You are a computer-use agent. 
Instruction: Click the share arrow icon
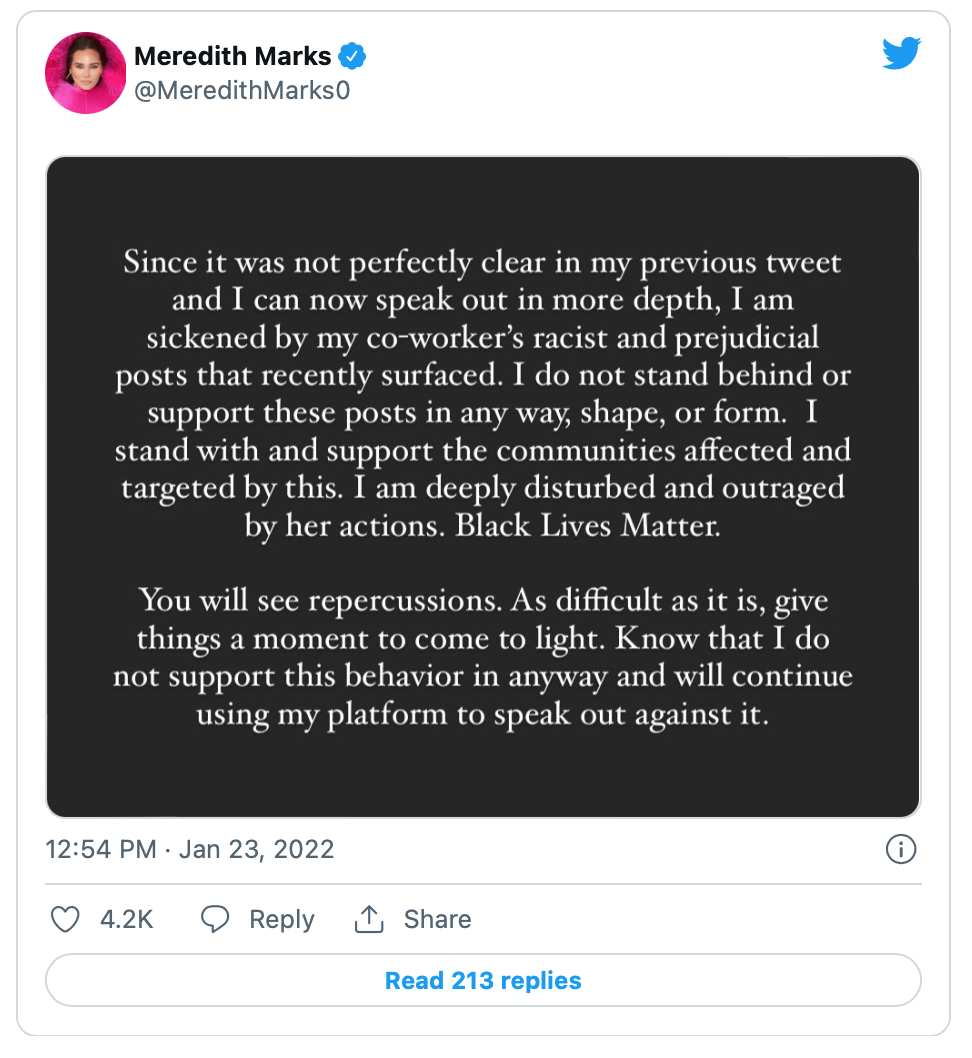coord(369,919)
